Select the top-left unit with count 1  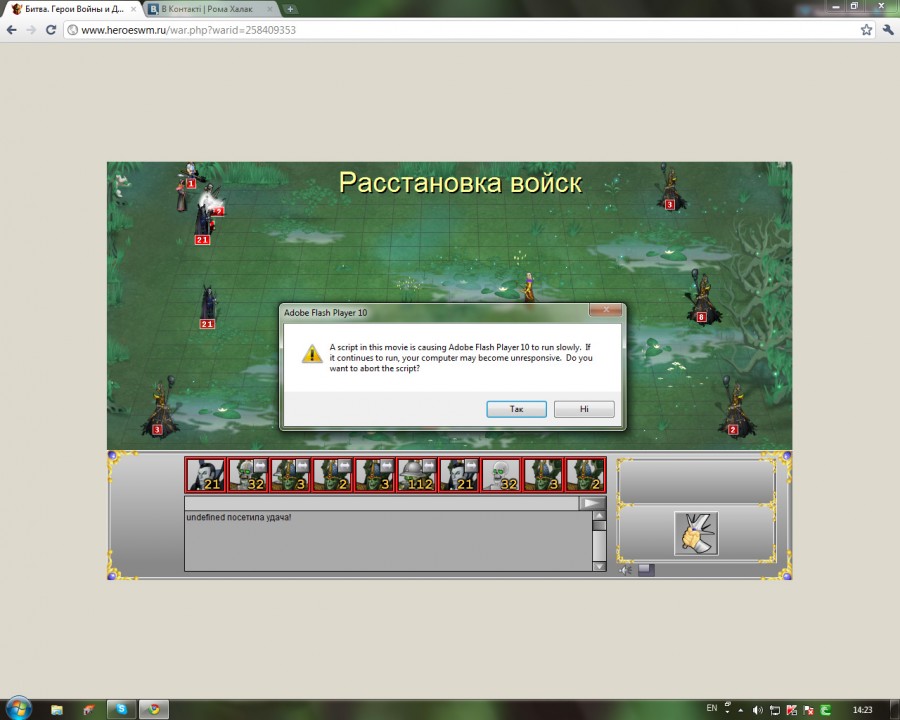[189, 175]
